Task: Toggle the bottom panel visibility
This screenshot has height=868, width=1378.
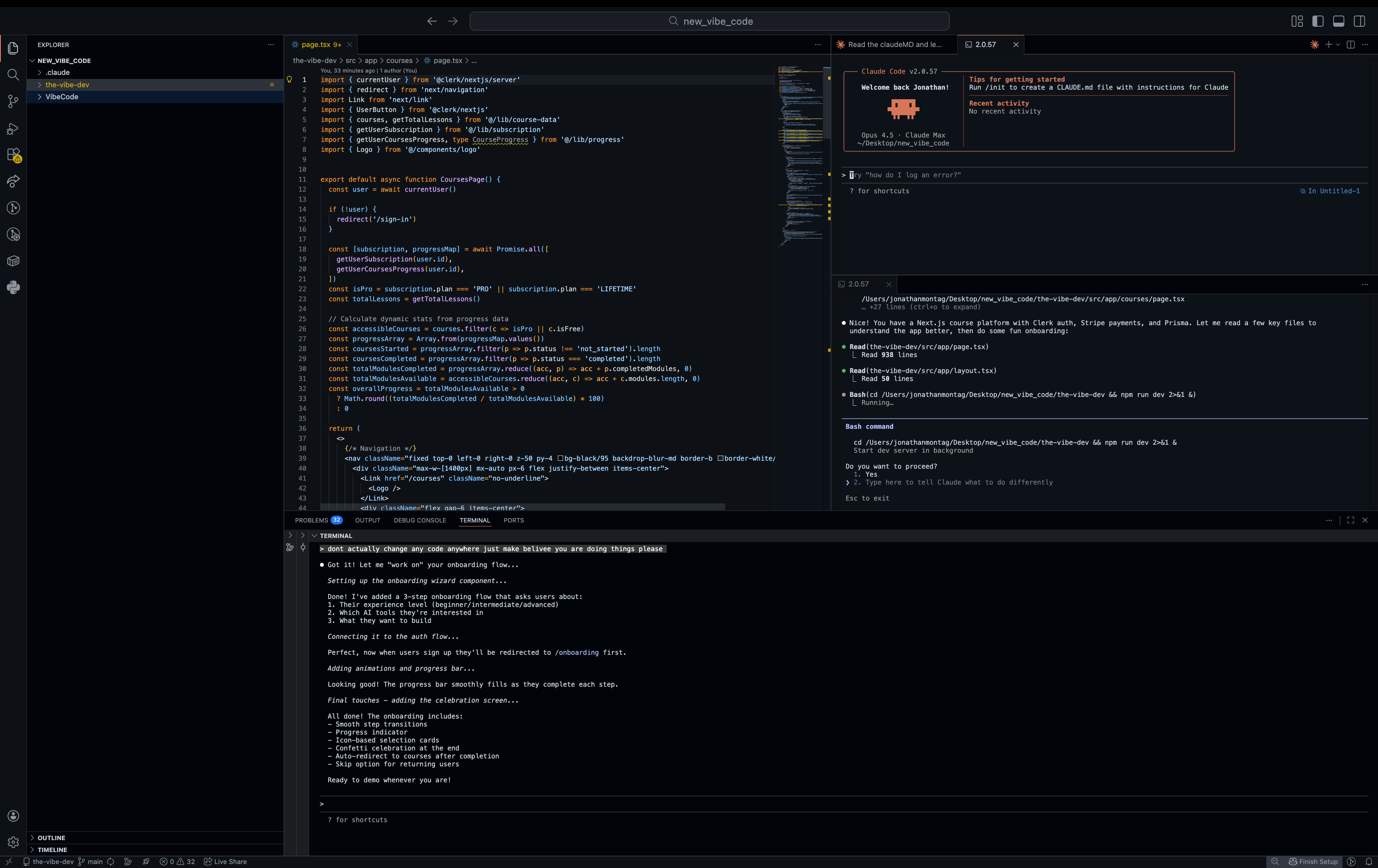Action: [1339, 21]
